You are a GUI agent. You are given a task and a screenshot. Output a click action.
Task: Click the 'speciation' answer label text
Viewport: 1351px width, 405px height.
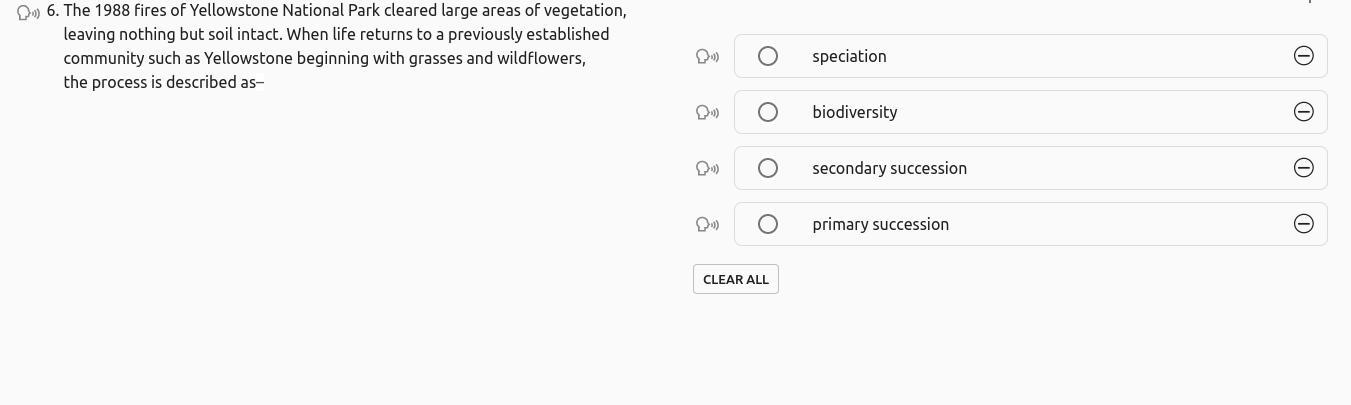tap(849, 56)
